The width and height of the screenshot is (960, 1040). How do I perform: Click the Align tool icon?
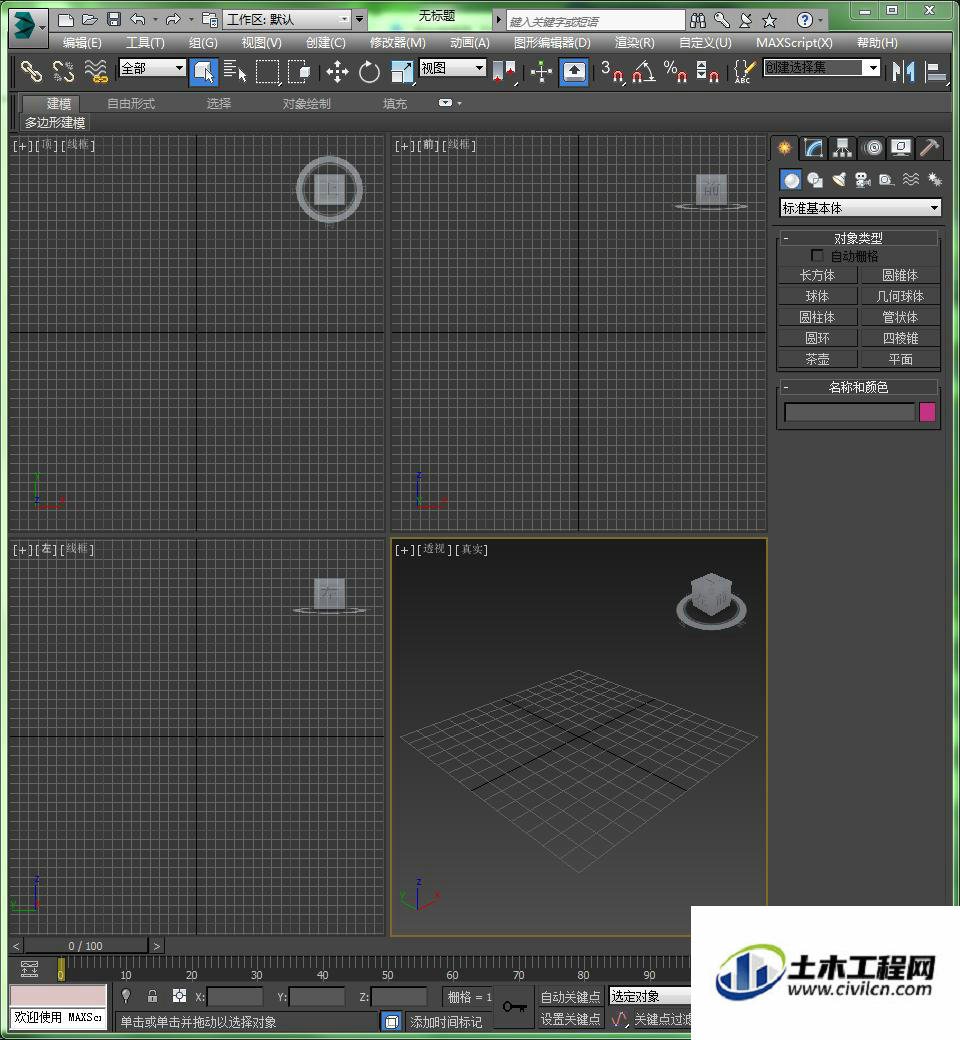click(935, 71)
